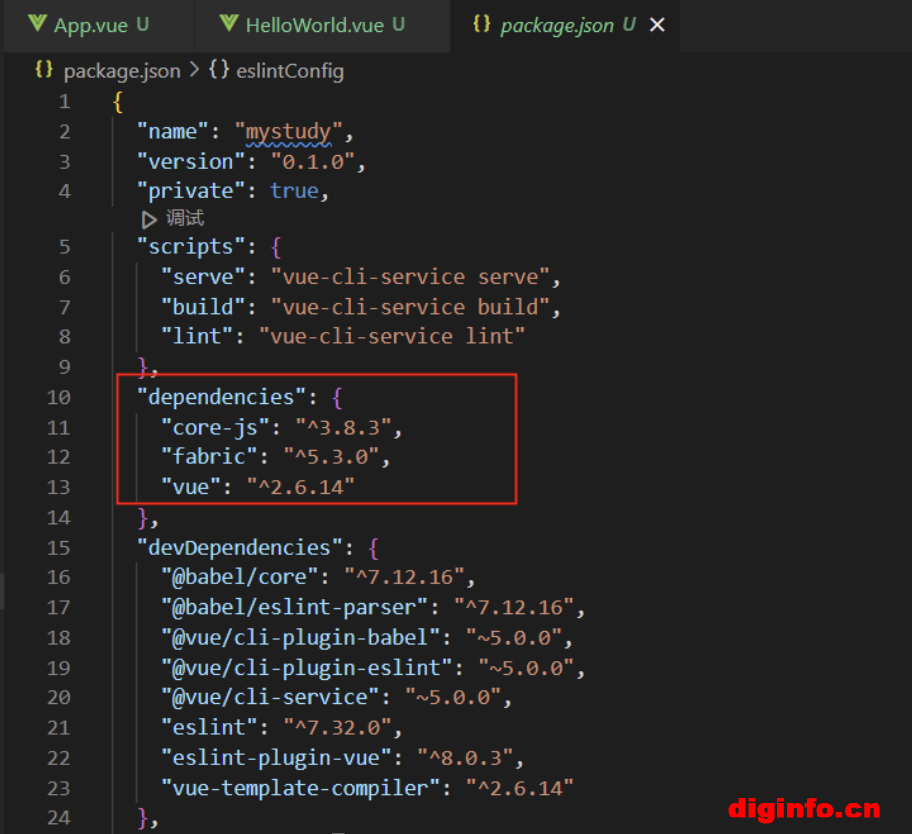Click the "dependencies" key

222,397
